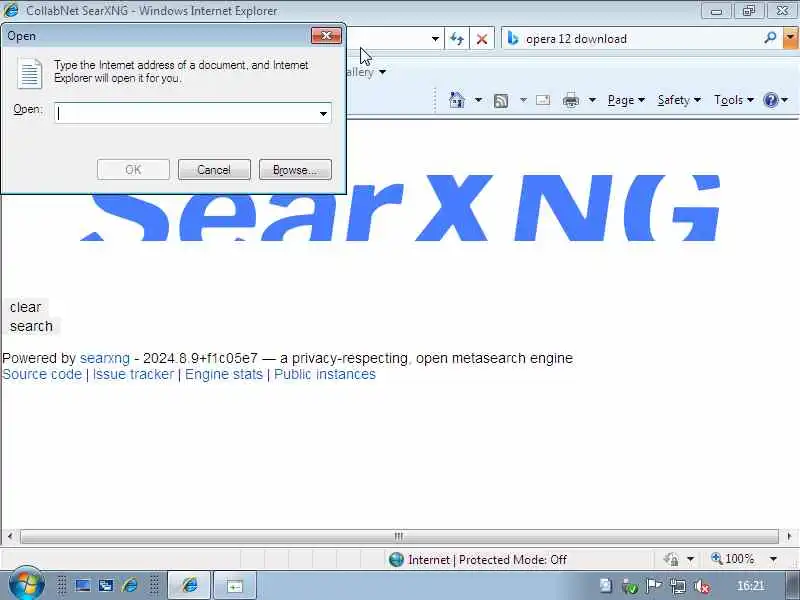Click Internet Explorer quick launch icon
This screenshot has height=600, width=800.
click(x=130, y=585)
